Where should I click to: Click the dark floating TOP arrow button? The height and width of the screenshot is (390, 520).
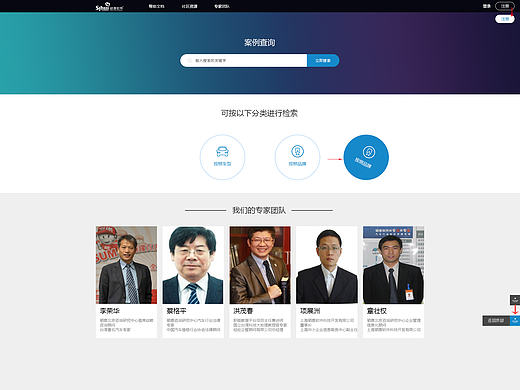coord(515,300)
